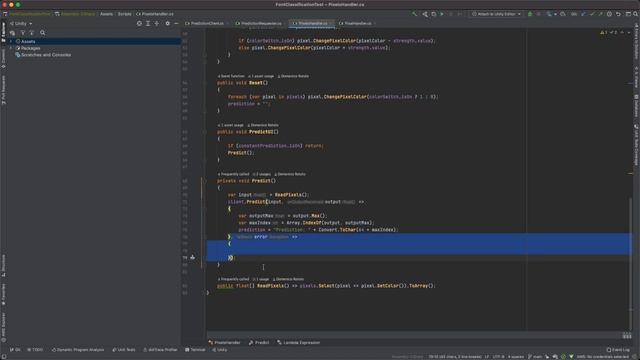640x360 pixels.
Task: Click the LF line separator in the status bar
Action: pyautogui.click(x=487, y=357)
